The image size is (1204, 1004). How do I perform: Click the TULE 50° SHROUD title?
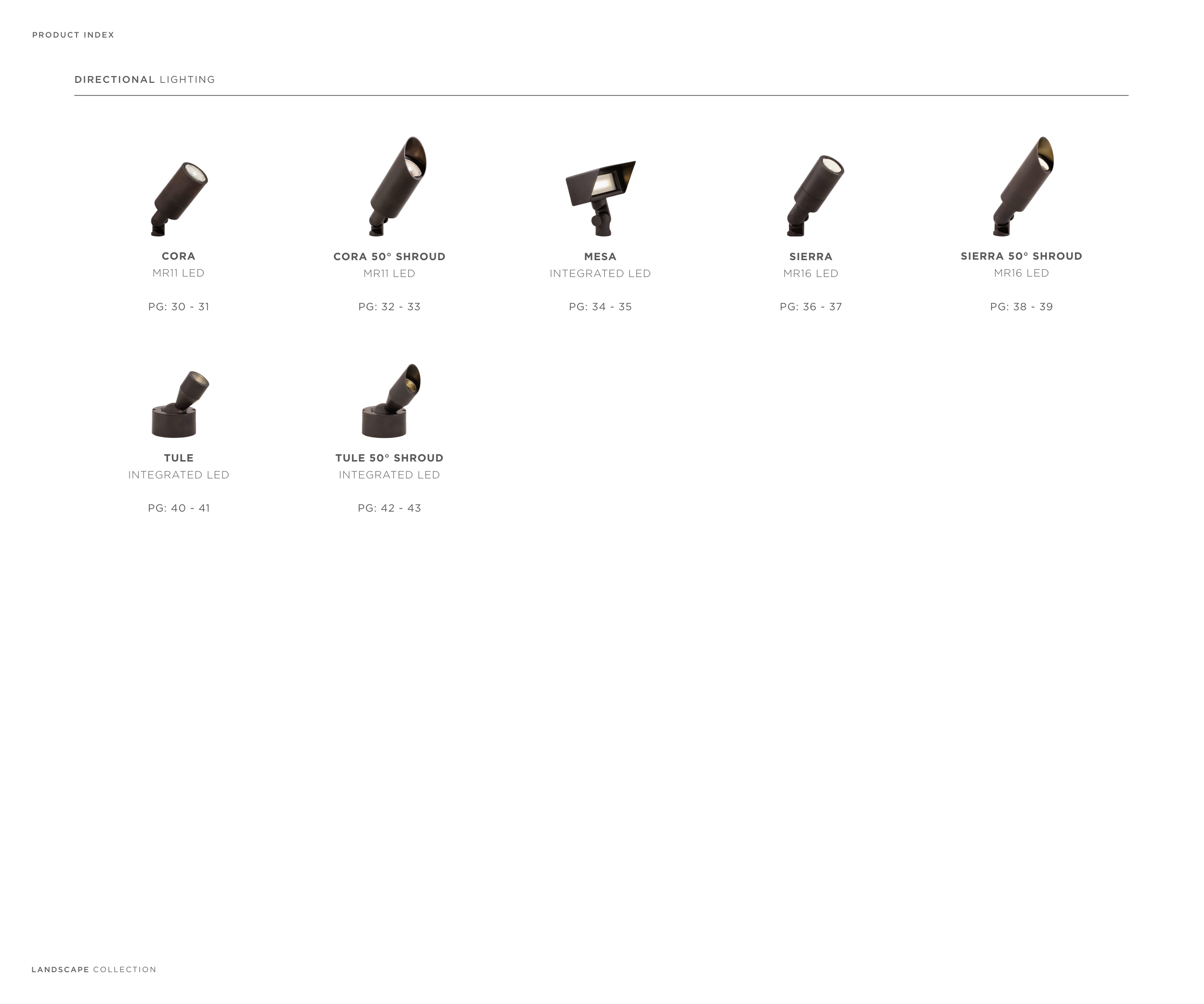tap(389, 458)
